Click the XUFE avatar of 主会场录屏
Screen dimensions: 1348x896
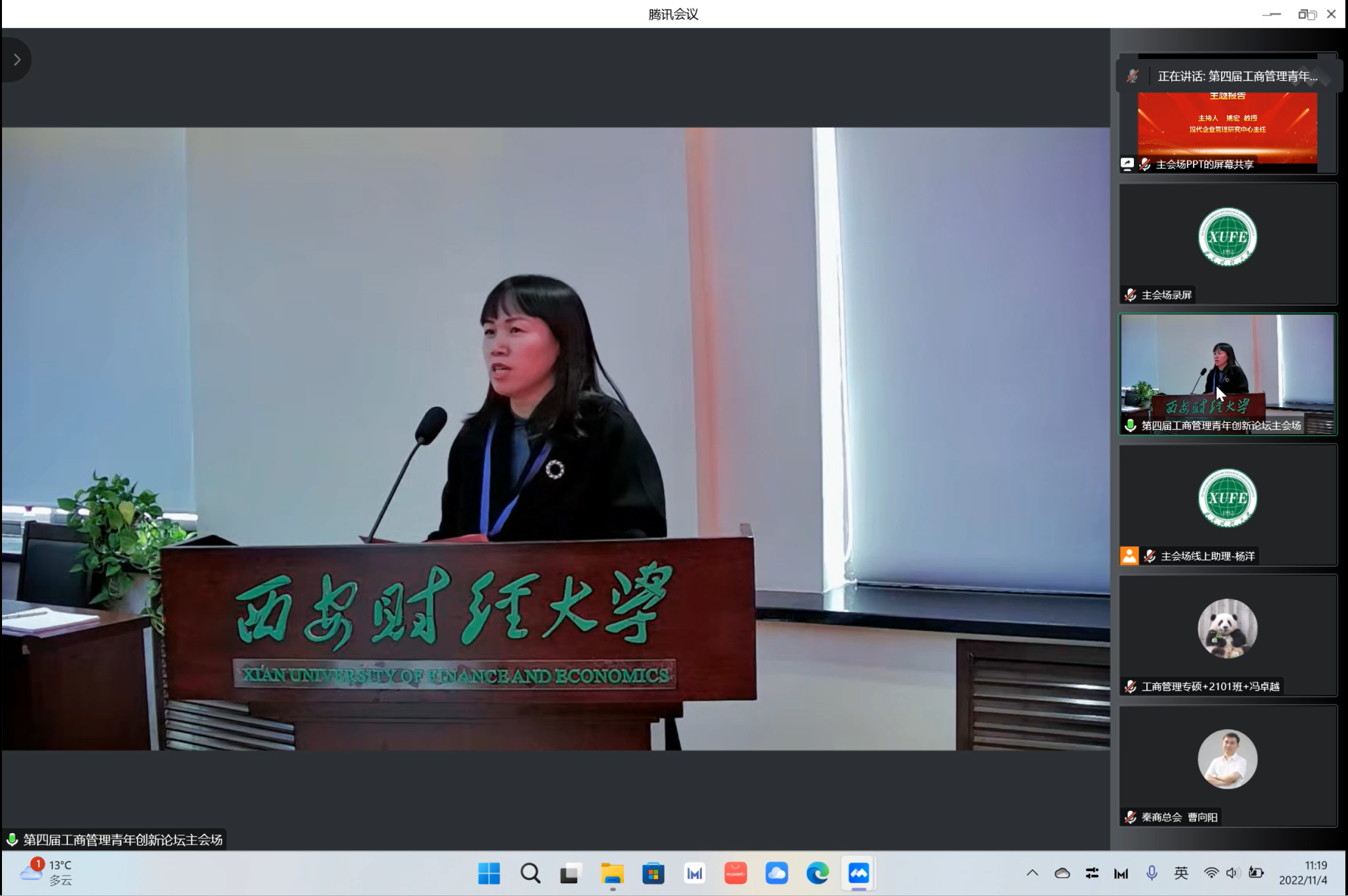pos(1228,237)
